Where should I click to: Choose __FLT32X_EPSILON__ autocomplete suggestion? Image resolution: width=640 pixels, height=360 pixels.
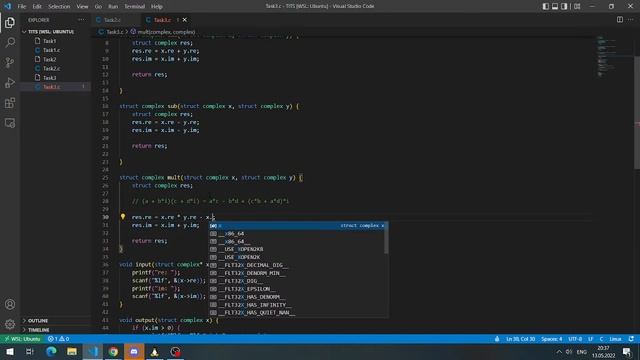click(297, 289)
